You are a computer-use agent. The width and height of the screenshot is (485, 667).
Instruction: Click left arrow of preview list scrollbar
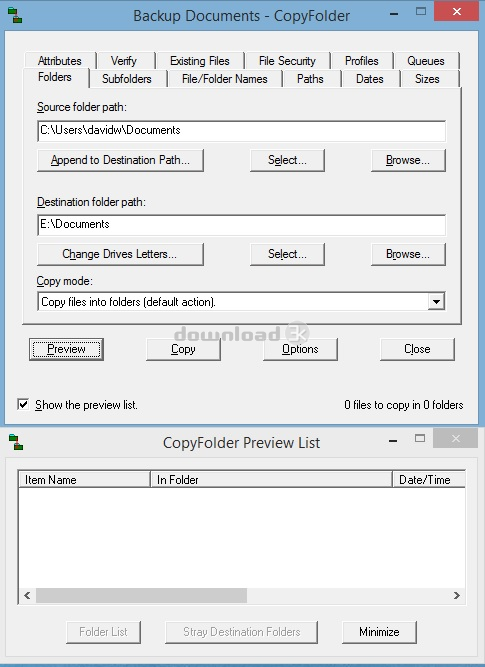27,596
